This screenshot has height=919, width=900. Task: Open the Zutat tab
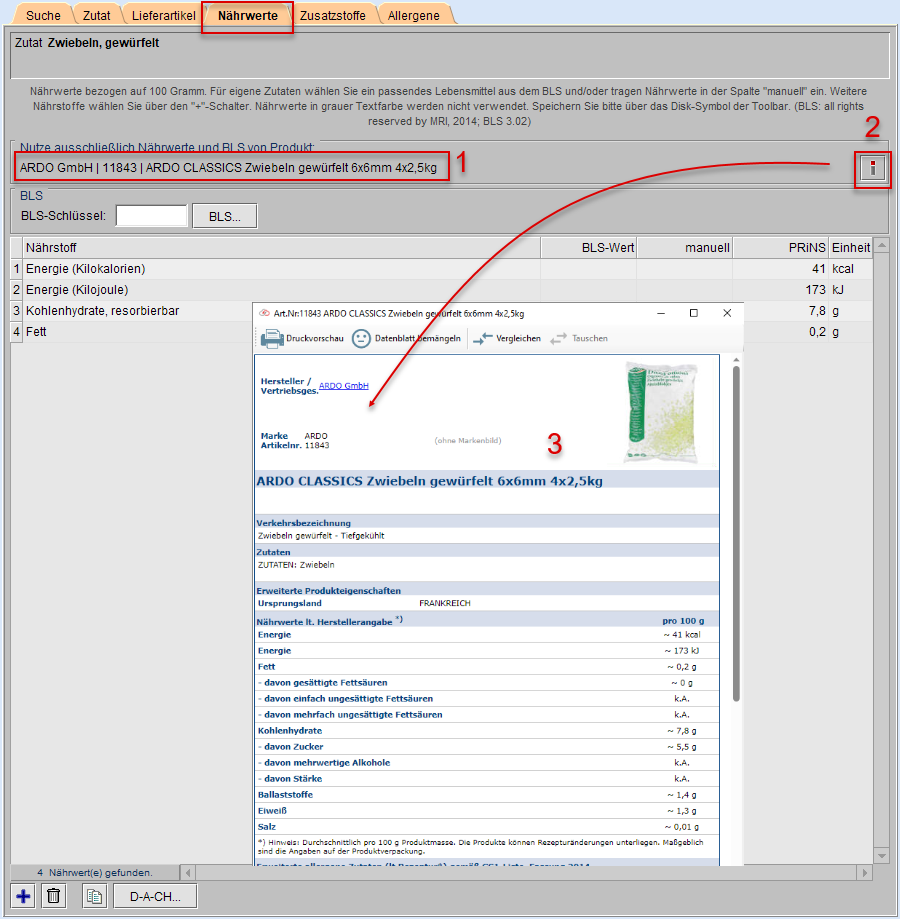pyautogui.click(x=97, y=15)
